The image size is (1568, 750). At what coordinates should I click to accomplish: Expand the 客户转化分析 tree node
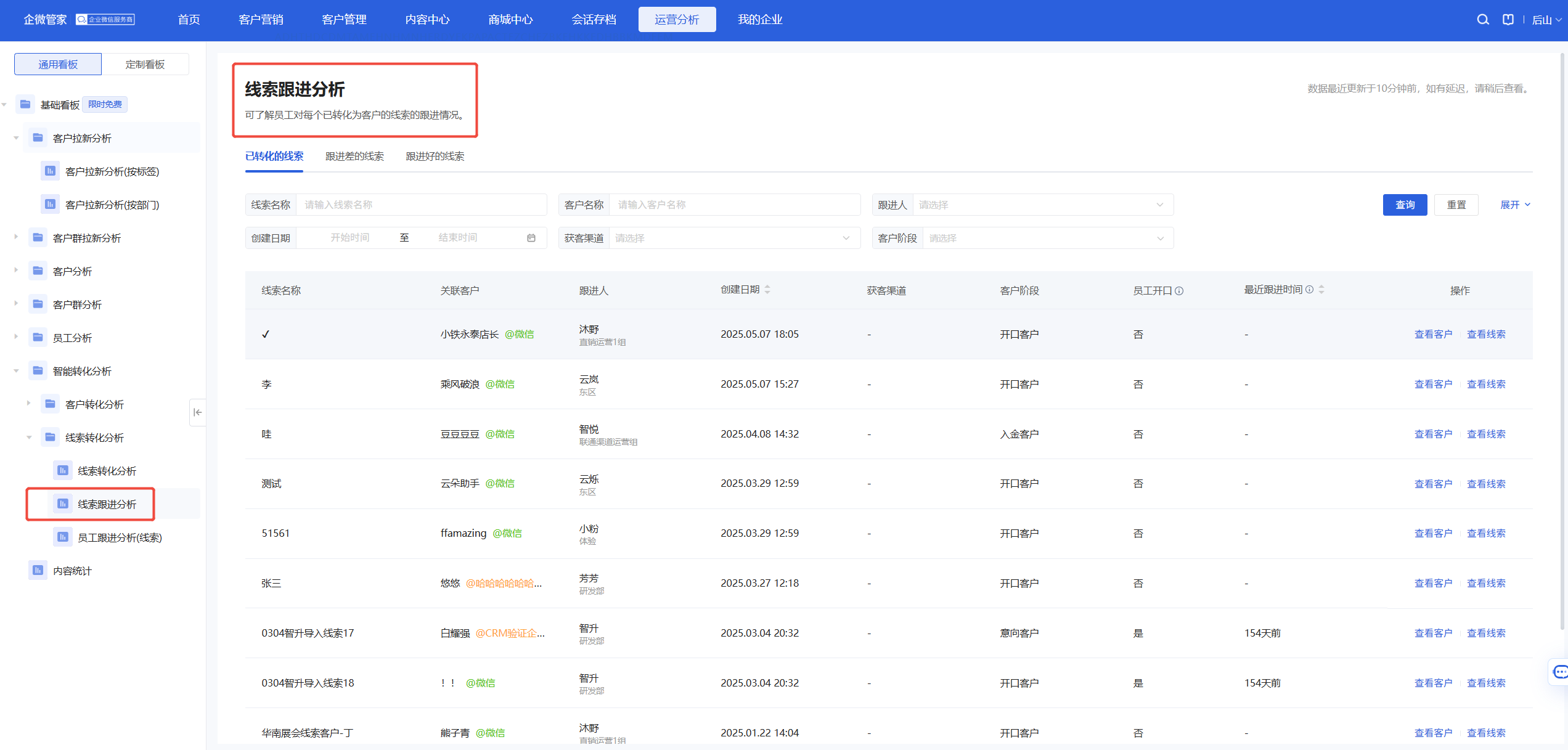28,404
